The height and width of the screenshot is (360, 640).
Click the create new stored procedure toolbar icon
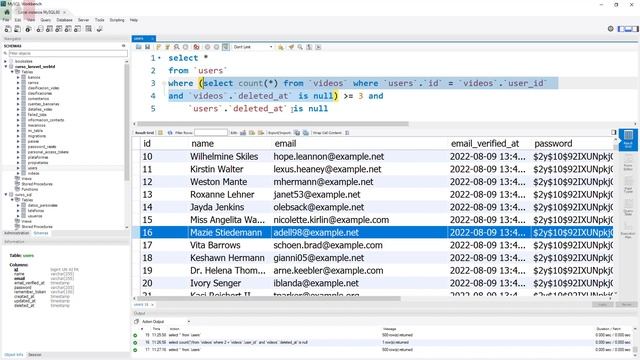click(x=68, y=29)
